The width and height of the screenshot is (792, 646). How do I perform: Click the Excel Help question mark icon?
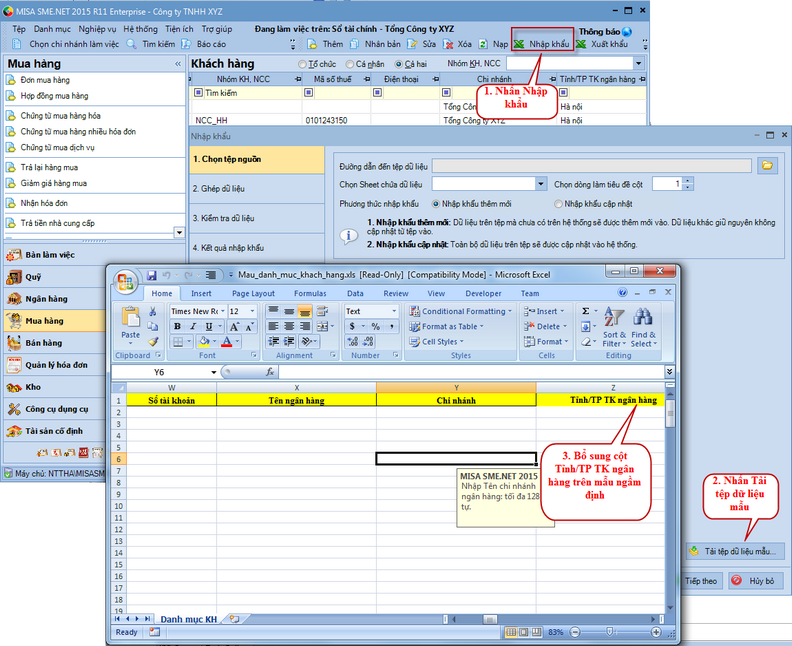click(x=623, y=292)
